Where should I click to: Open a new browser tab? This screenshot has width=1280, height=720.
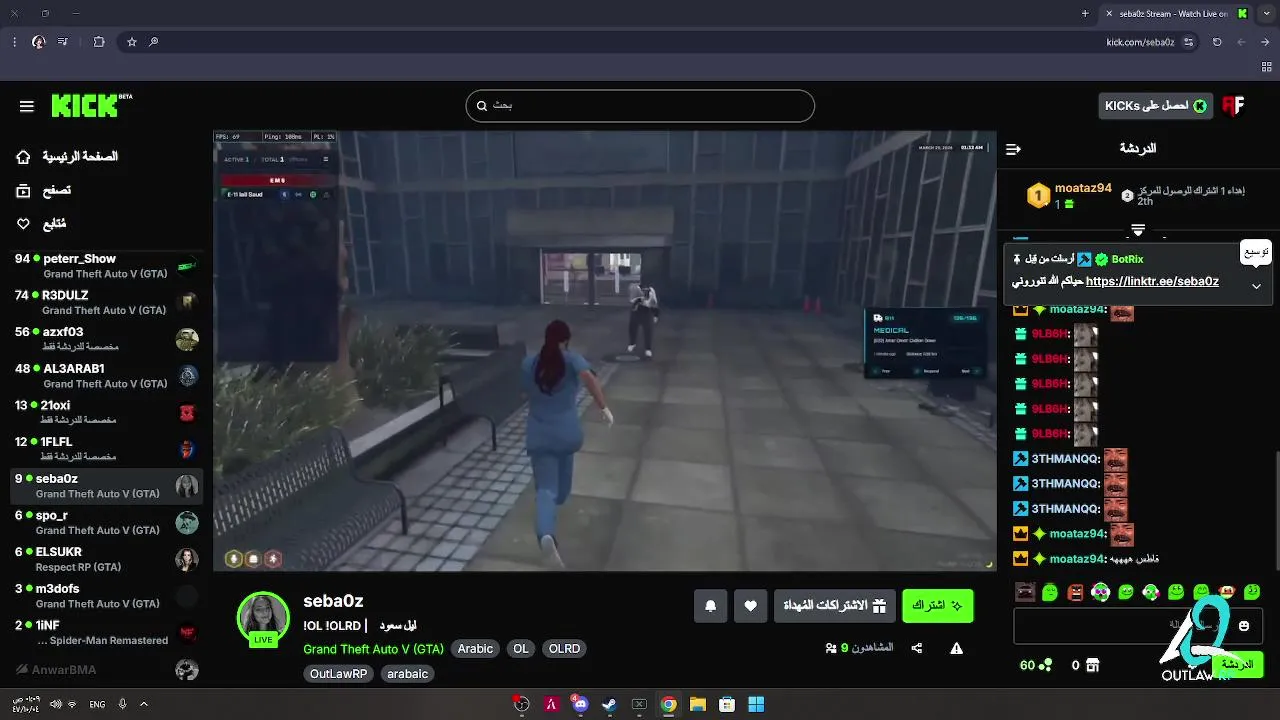(1085, 14)
